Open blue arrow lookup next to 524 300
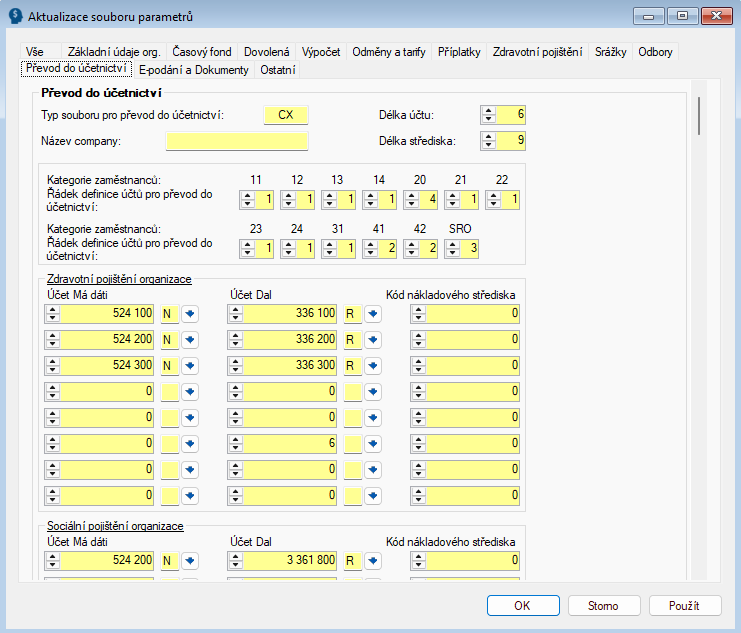 click(x=190, y=365)
